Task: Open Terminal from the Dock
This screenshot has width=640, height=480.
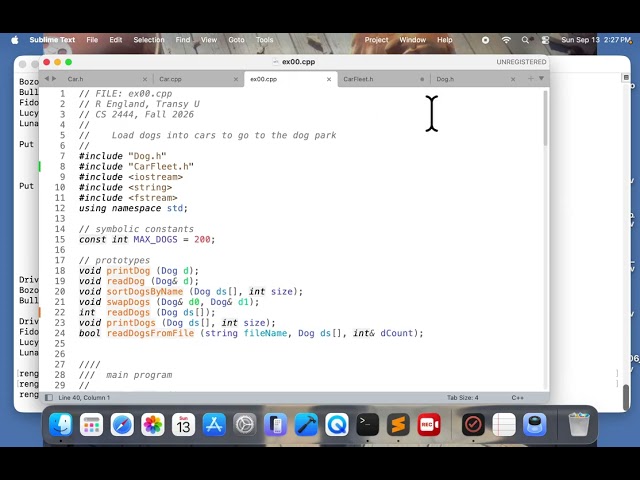Action: point(367,425)
